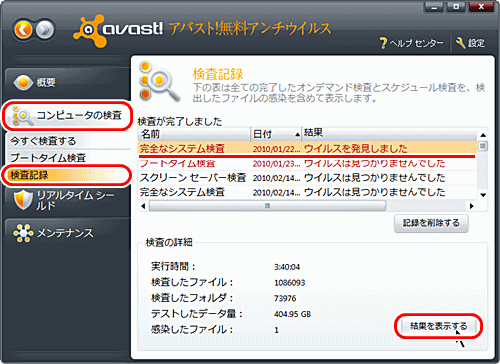Open the リアルタイム シールド section

point(67,200)
